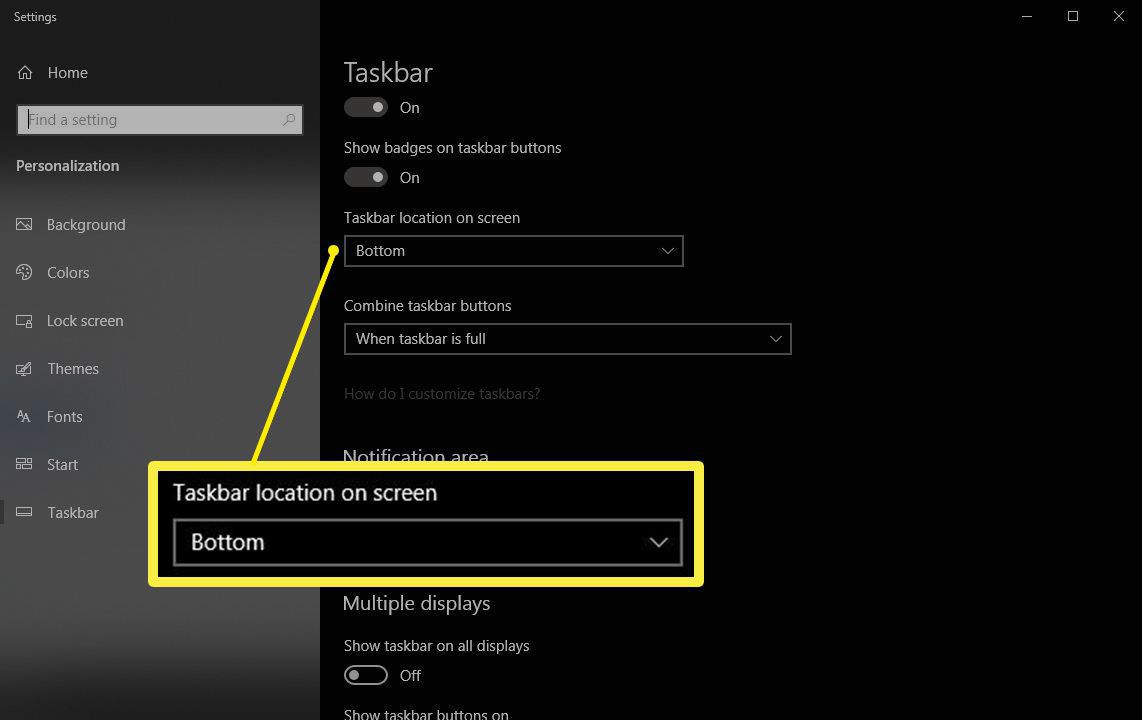Click the Find a setting search box

pos(160,119)
